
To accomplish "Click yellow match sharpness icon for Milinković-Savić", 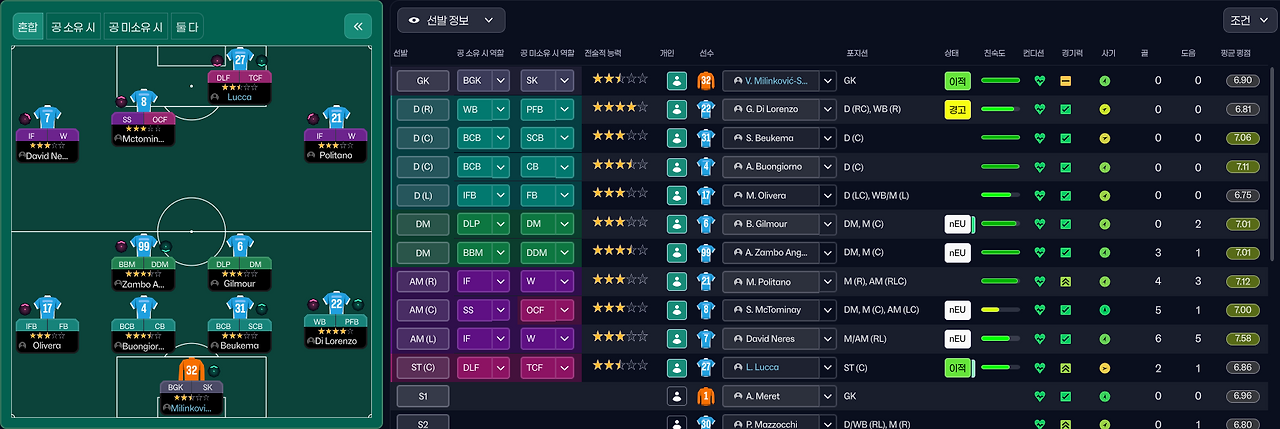I will coord(1066,81).
